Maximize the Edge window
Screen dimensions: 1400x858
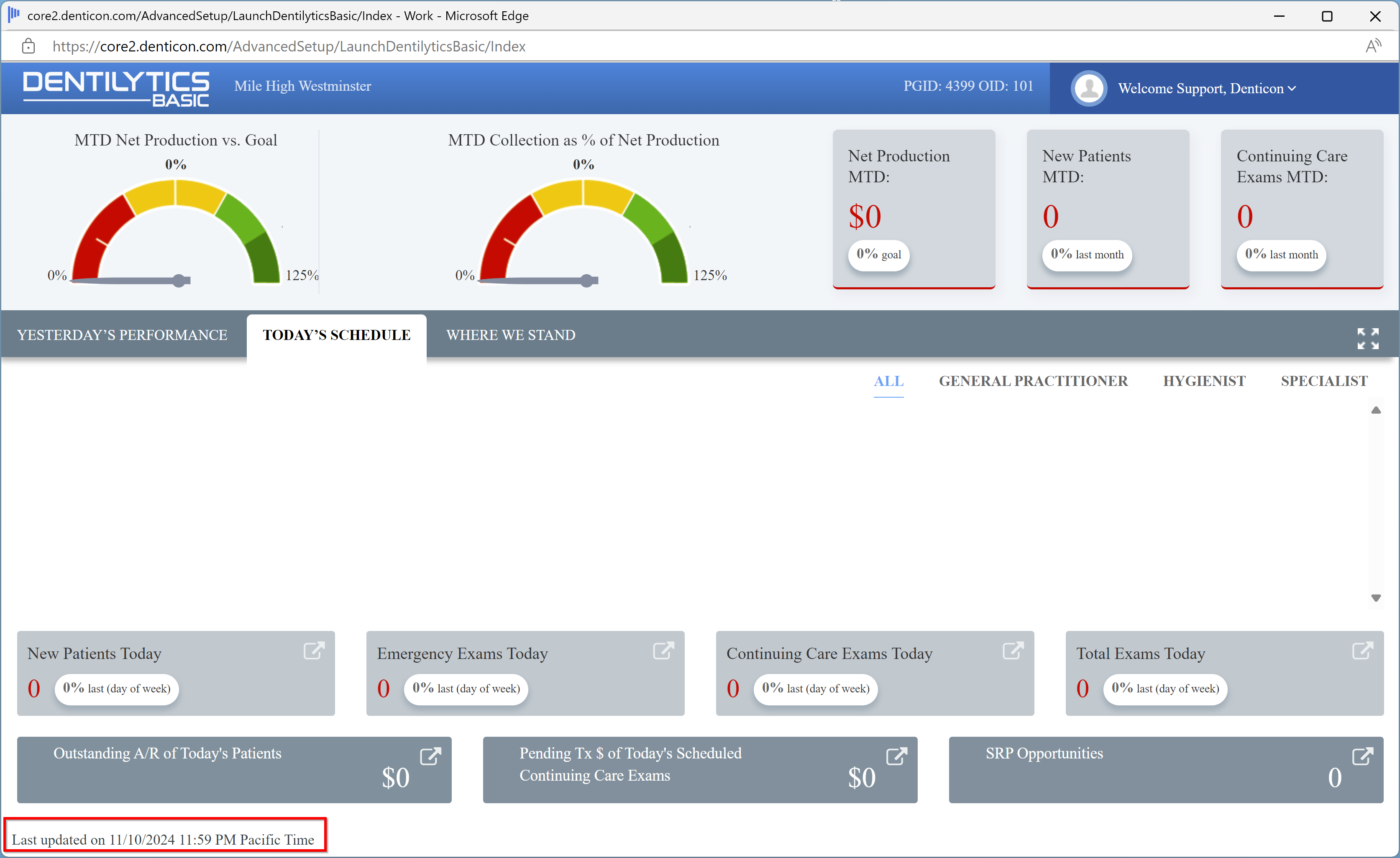pyautogui.click(x=1327, y=16)
